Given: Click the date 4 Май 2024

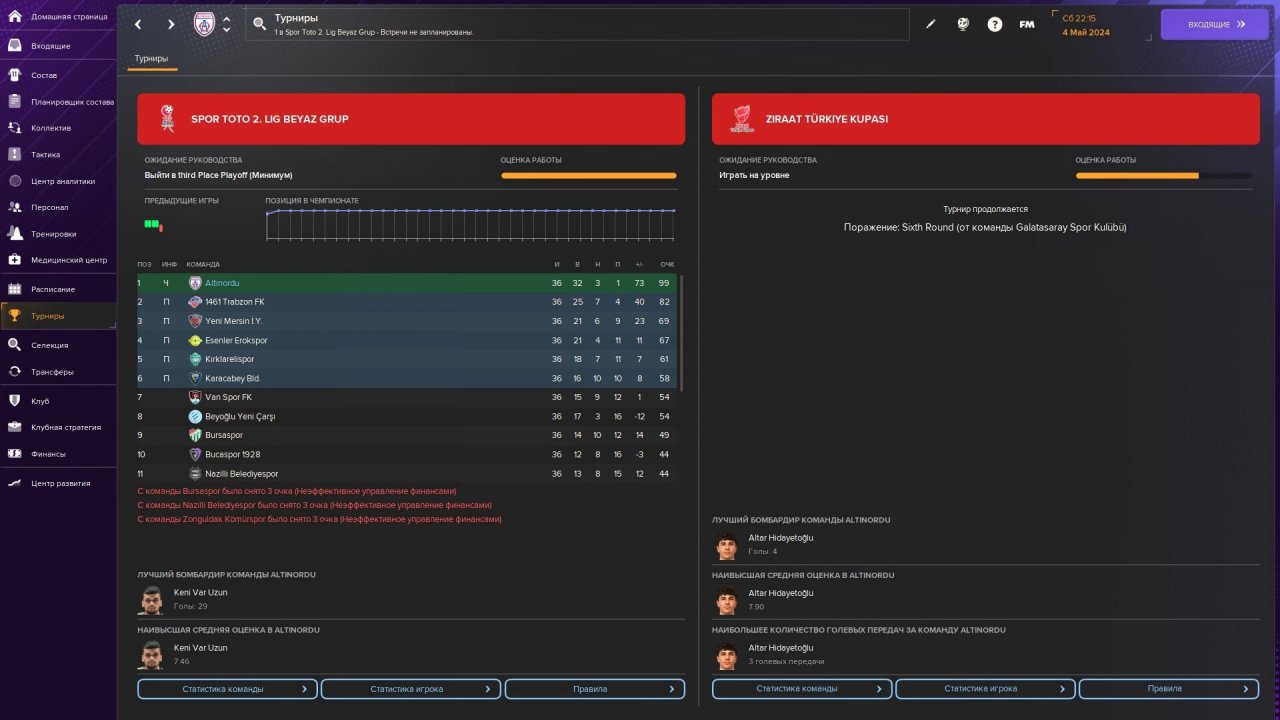Looking at the screenshot, I should (1086, 32).
